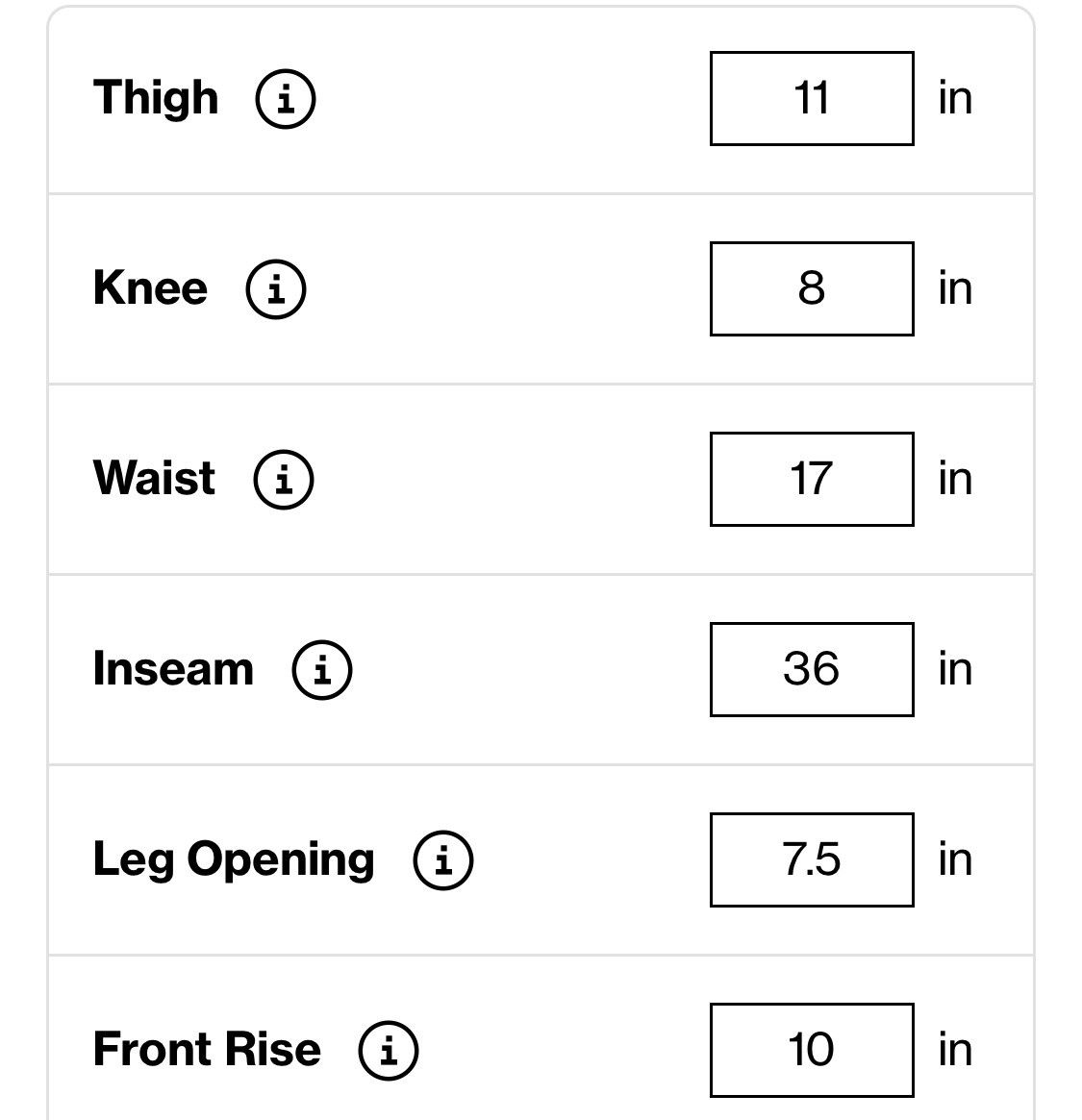1082x1120 pixels.
Task: Tap the Leg Opening info icon
Action: 443,860
